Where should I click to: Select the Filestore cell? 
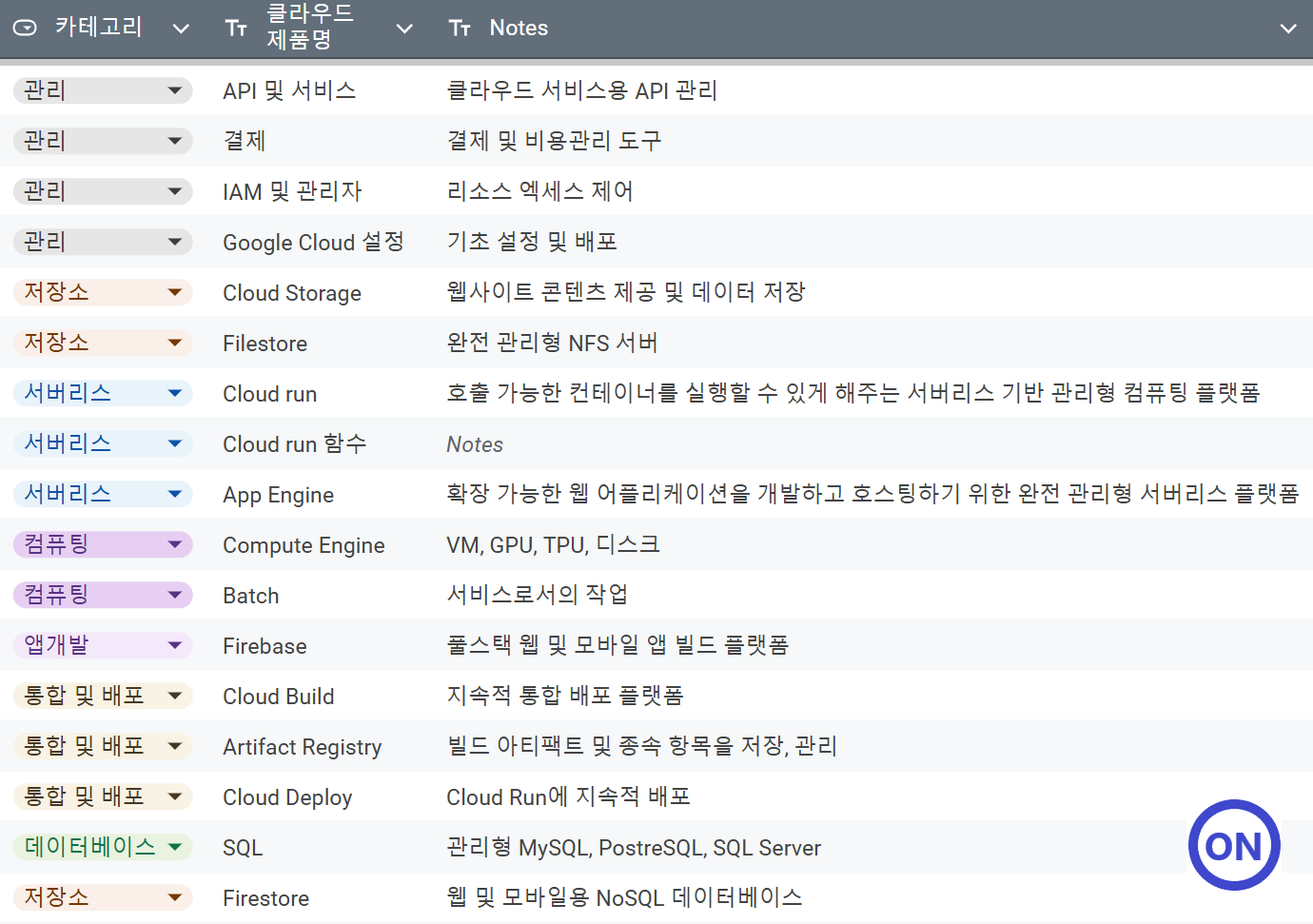click(265, 344)
